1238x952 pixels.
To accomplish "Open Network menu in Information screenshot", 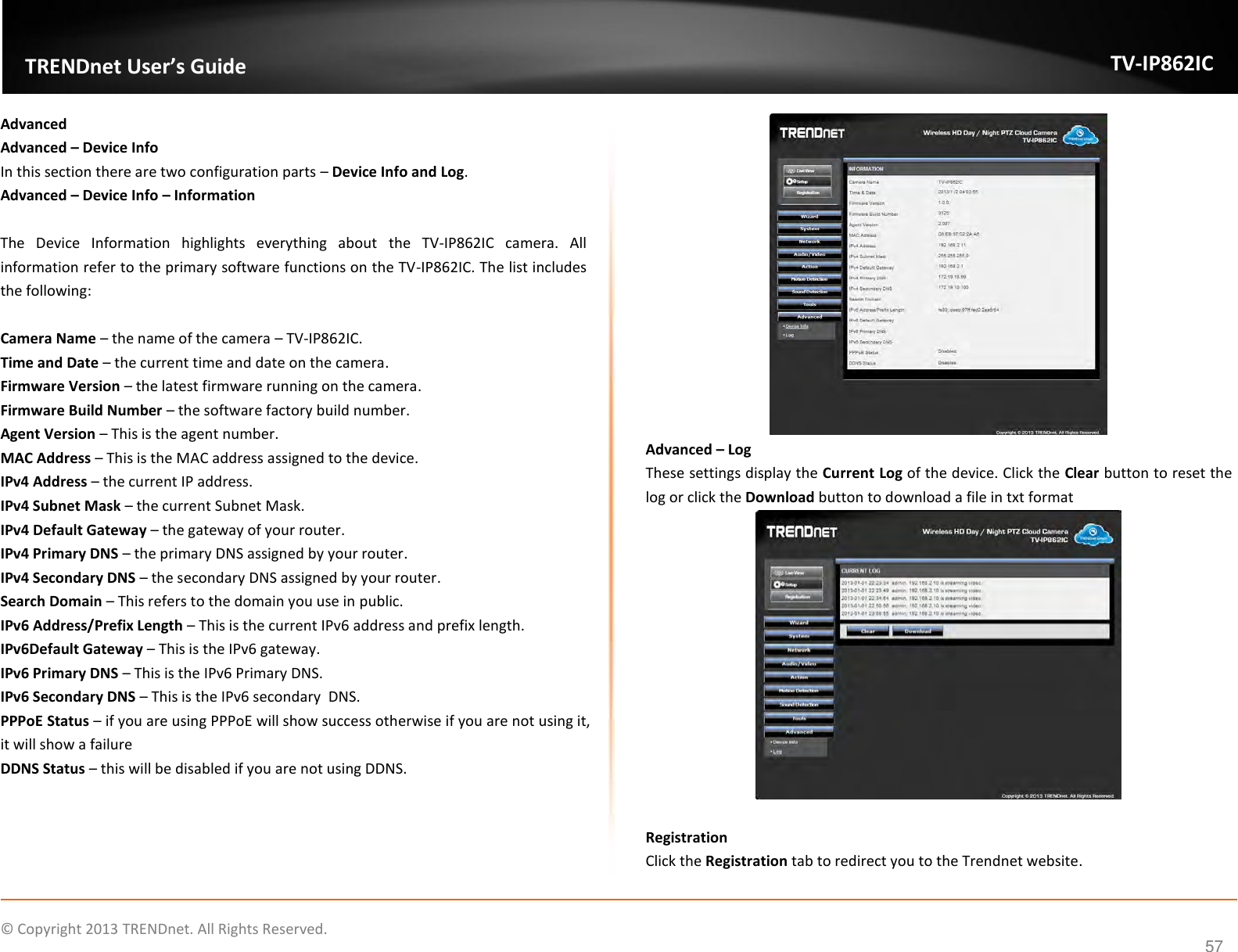I will pyautogui.click(x=809, y=242).
